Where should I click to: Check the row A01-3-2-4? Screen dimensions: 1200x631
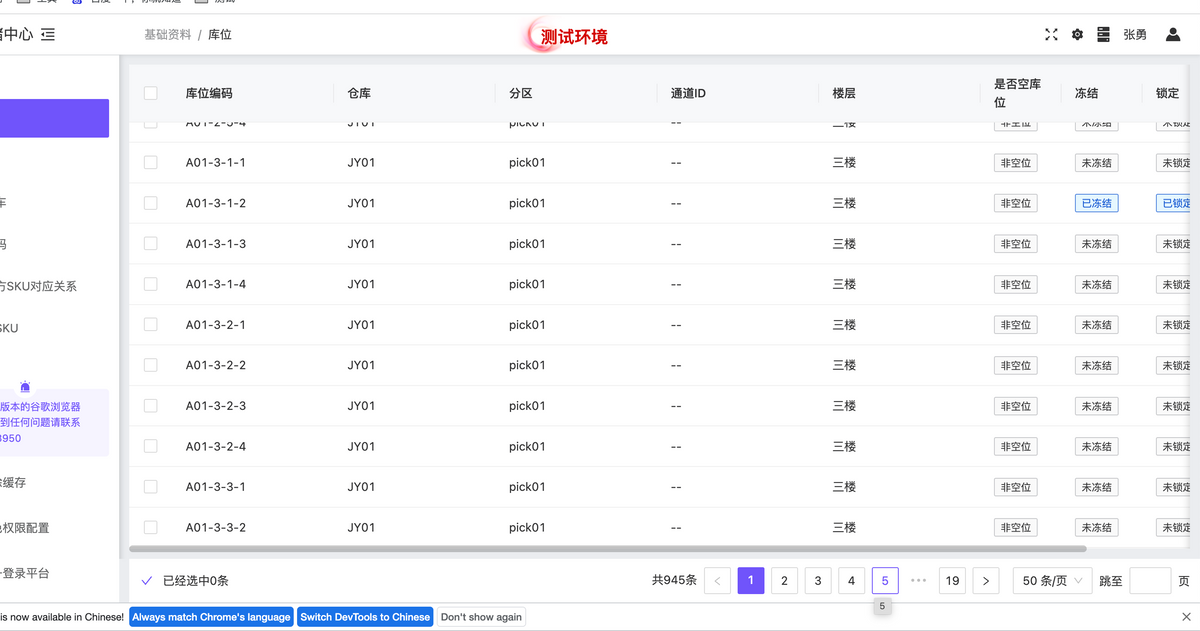click(x=151, y=446)
